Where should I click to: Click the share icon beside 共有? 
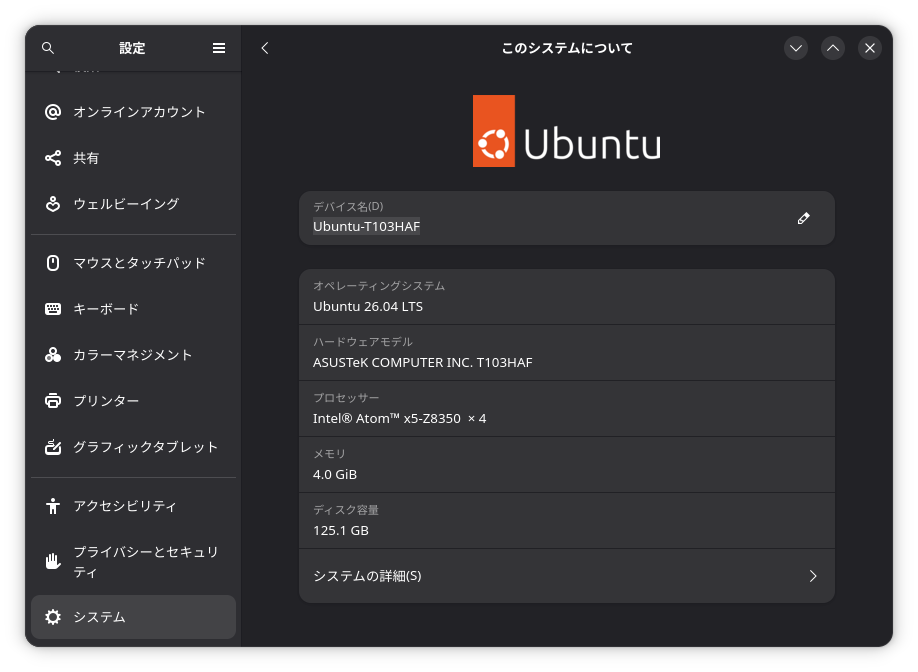tap(53, 158)
